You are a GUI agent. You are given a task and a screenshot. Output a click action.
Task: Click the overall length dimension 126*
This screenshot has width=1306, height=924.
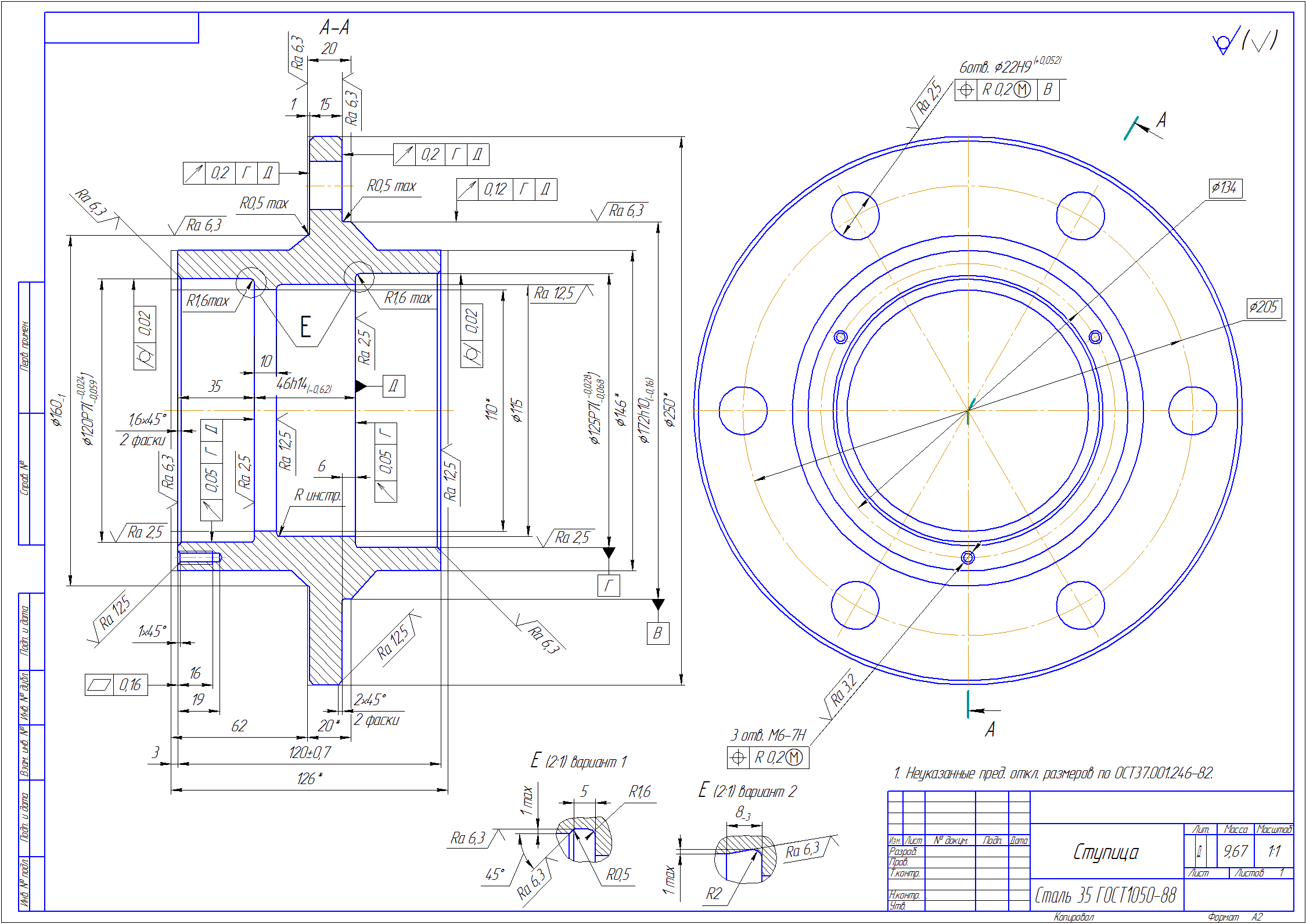[310, 778]
